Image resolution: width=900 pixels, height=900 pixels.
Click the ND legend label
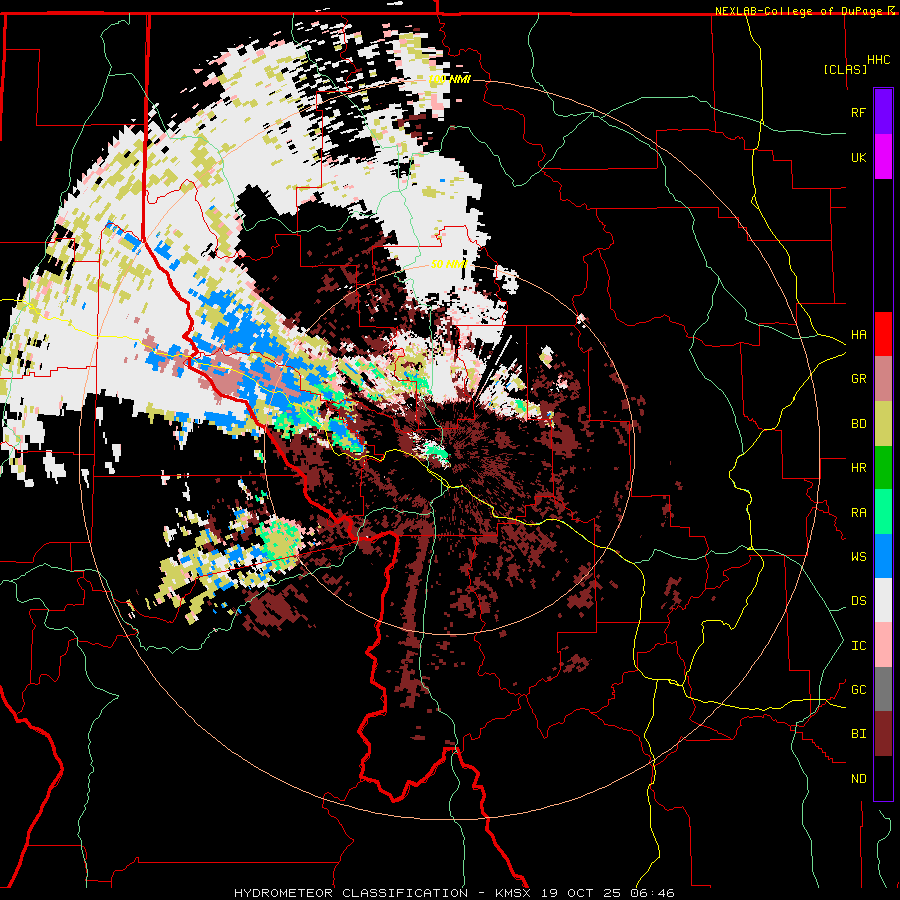(858, 778)
